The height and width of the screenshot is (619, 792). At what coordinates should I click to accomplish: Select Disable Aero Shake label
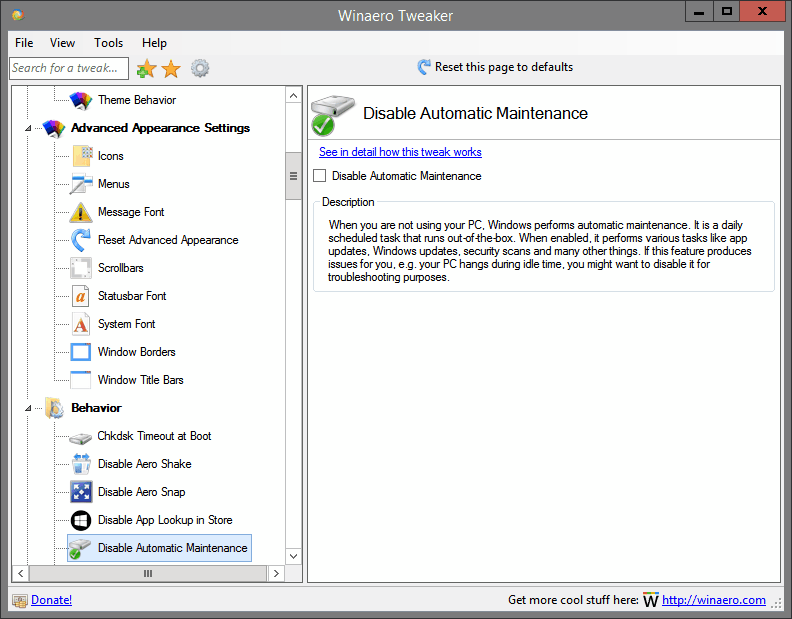(x=144, y=464)
